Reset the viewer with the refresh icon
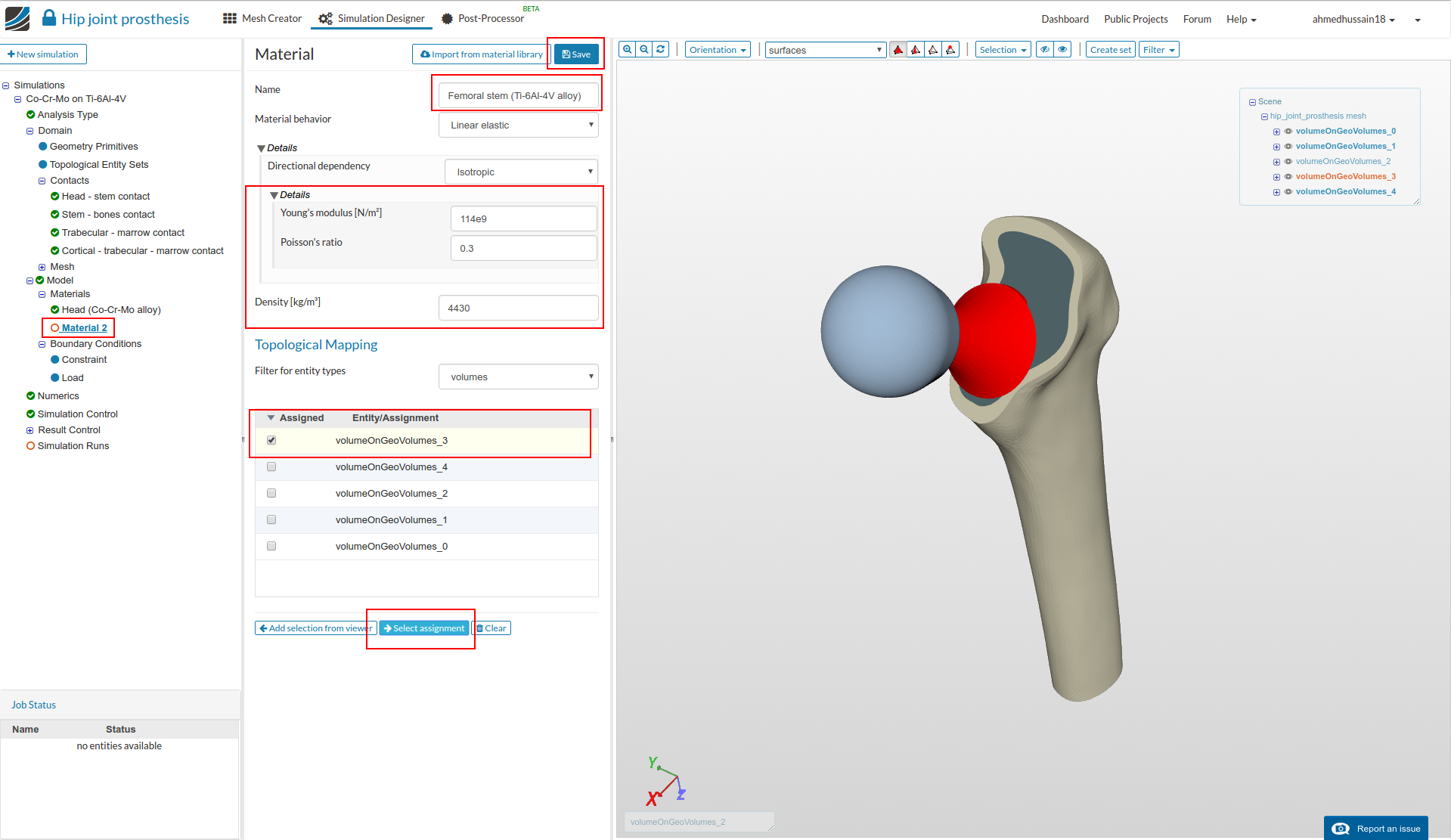The width and height of the screenshot is (1451, 840). tap(660, 50)
